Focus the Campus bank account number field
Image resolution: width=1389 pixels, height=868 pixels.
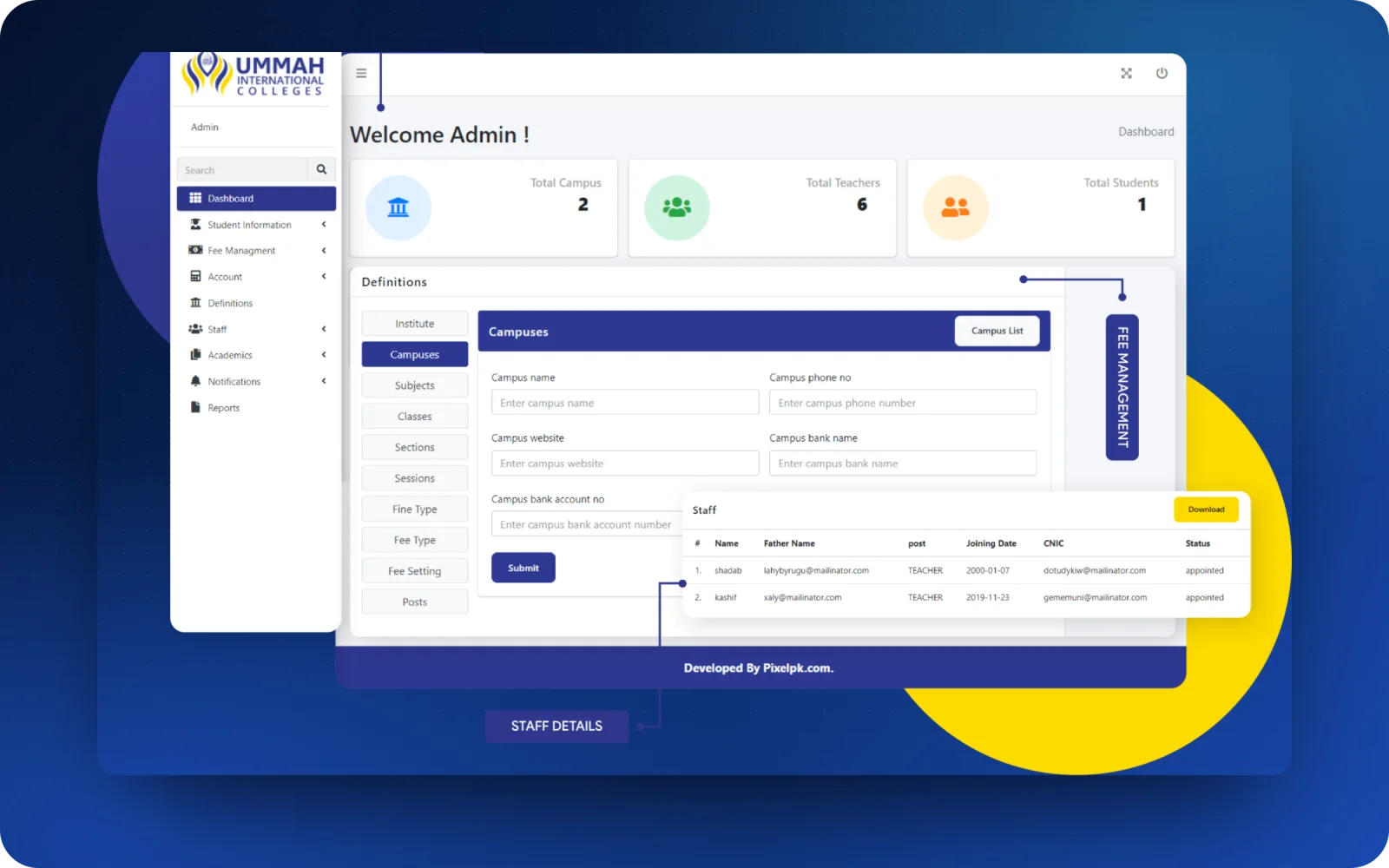588,524
